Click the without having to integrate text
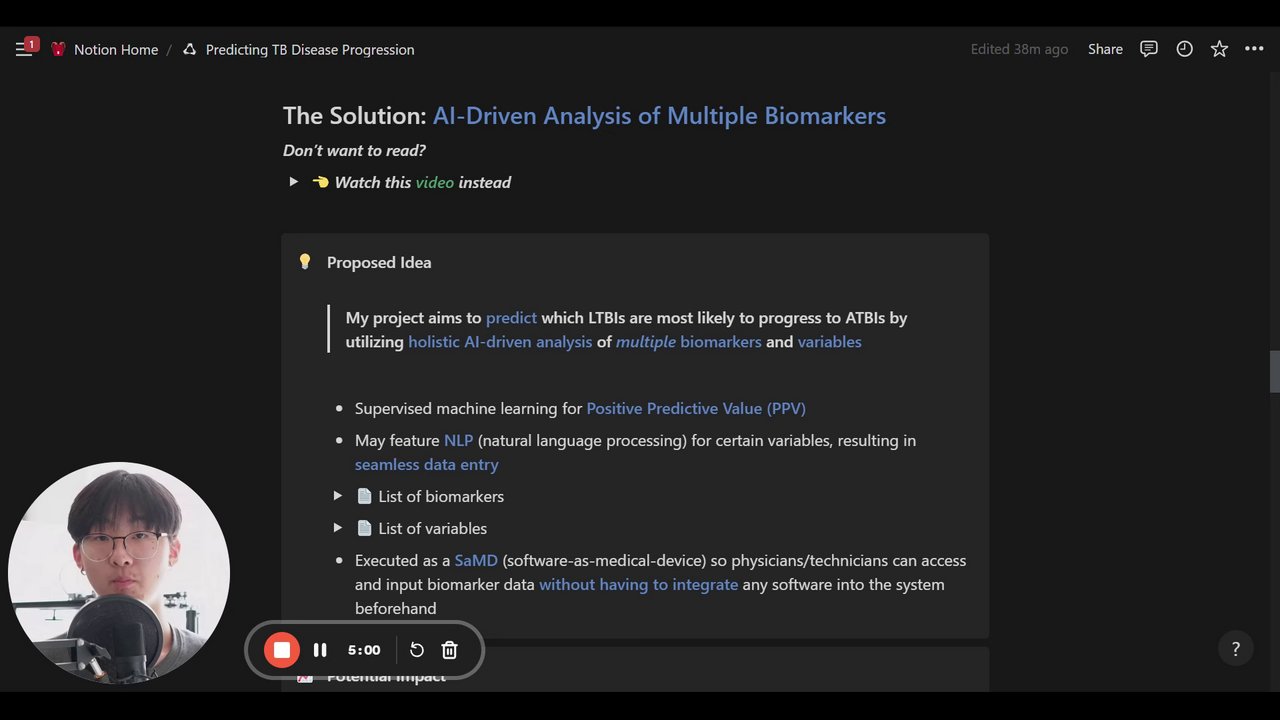 (x=638, y=584)
